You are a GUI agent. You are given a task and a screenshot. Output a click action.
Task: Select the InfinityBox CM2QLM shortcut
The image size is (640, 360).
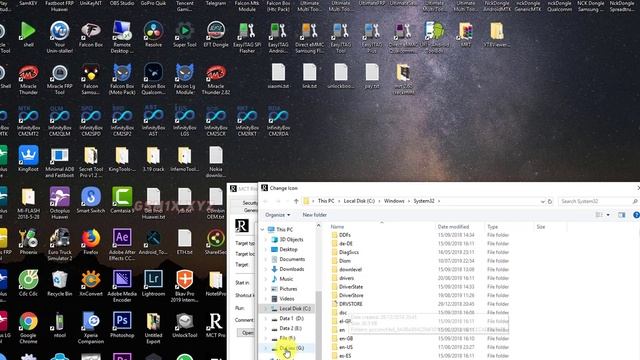60,121
